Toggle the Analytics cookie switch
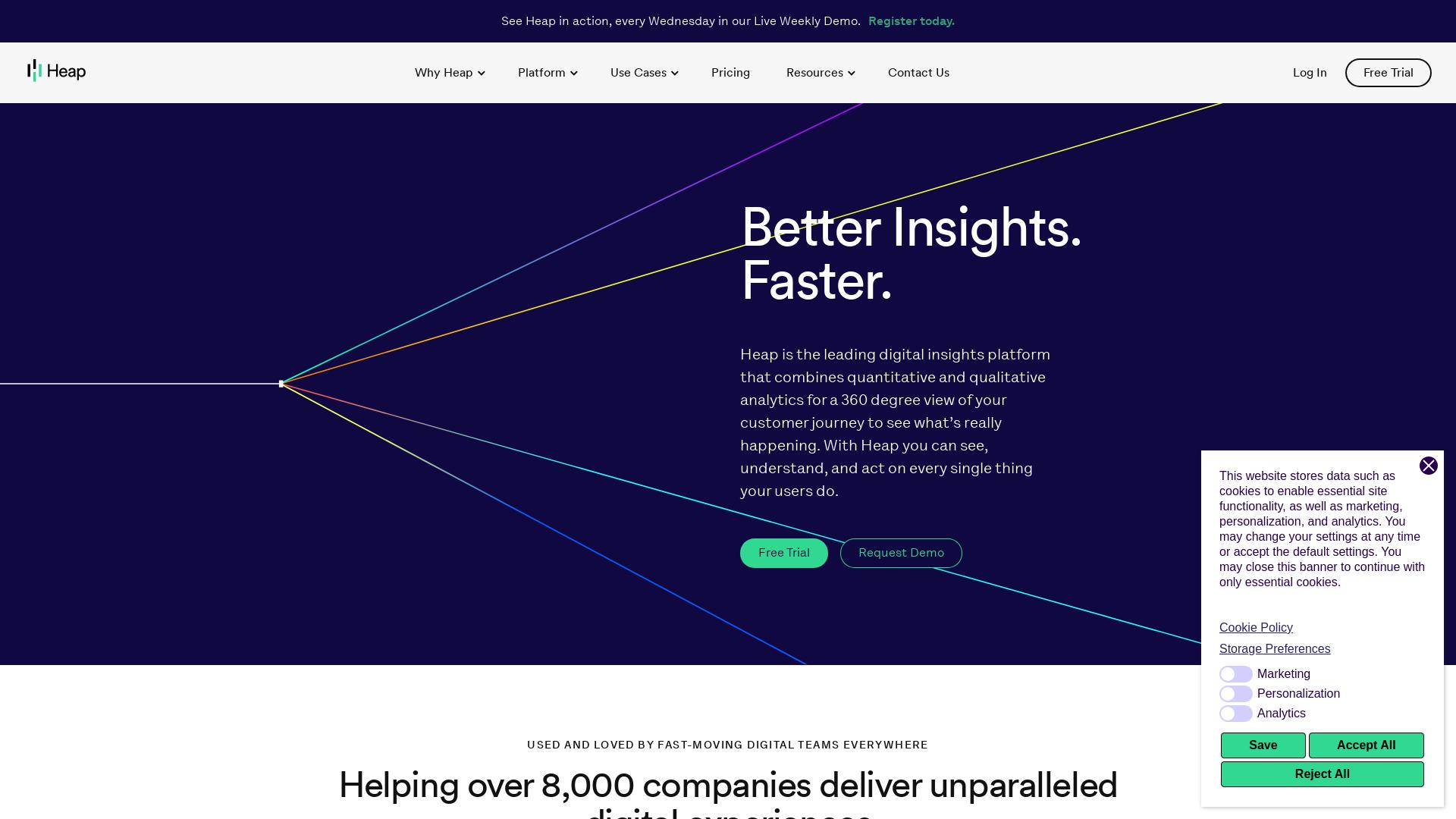 pos(1235,713)
